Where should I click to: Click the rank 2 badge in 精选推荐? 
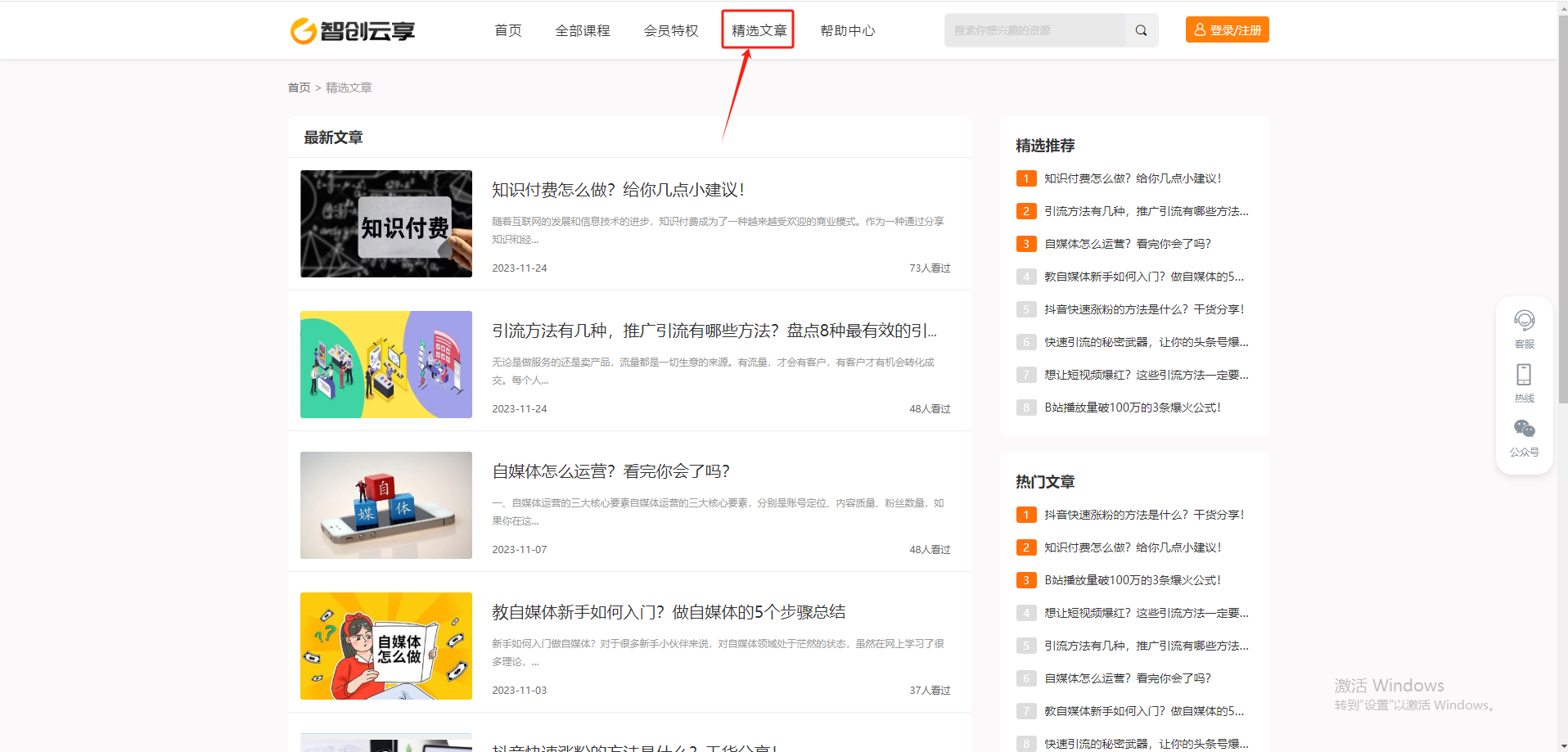tap(1026, 211)
